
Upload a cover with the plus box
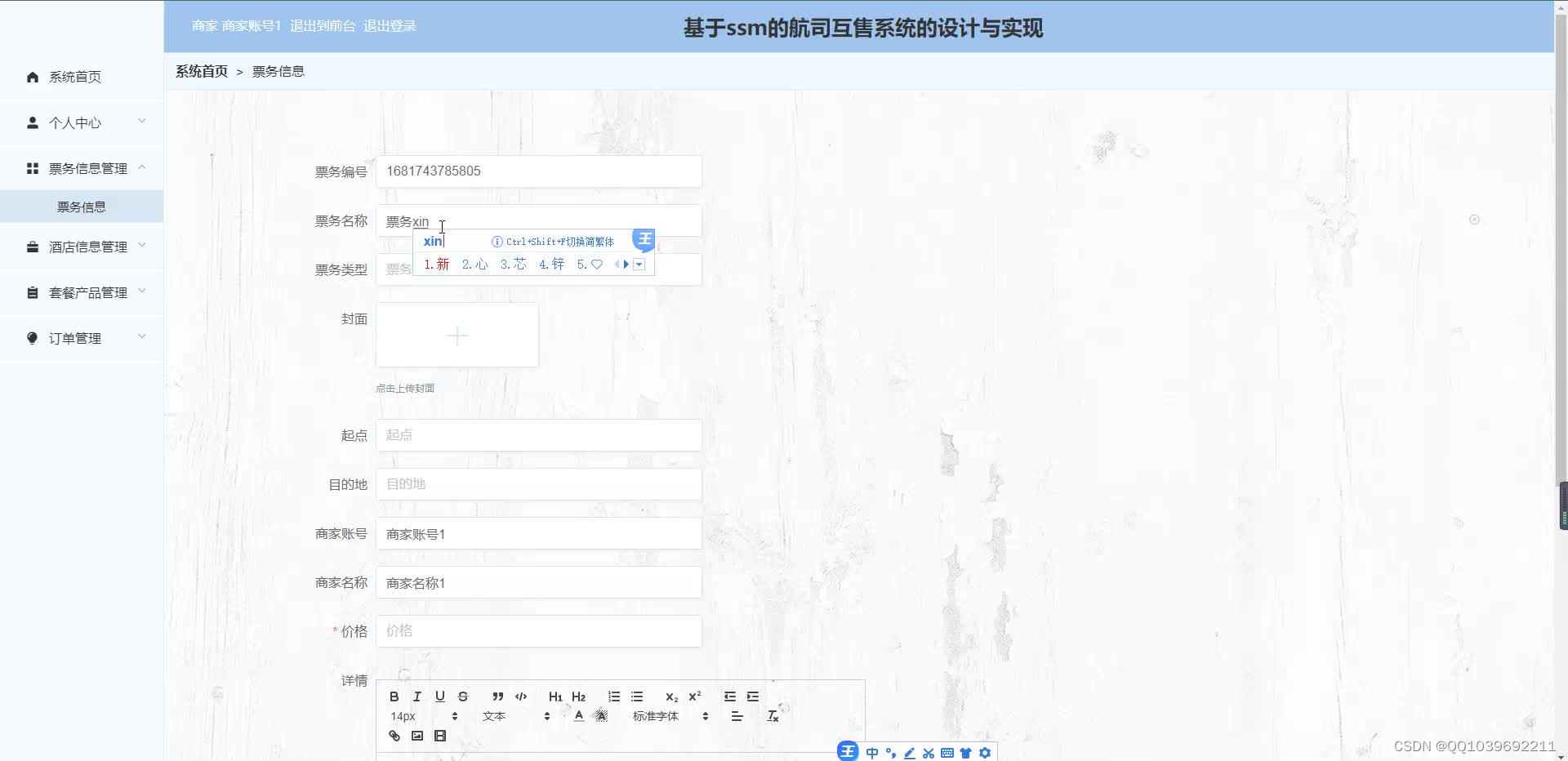point(457,336)
